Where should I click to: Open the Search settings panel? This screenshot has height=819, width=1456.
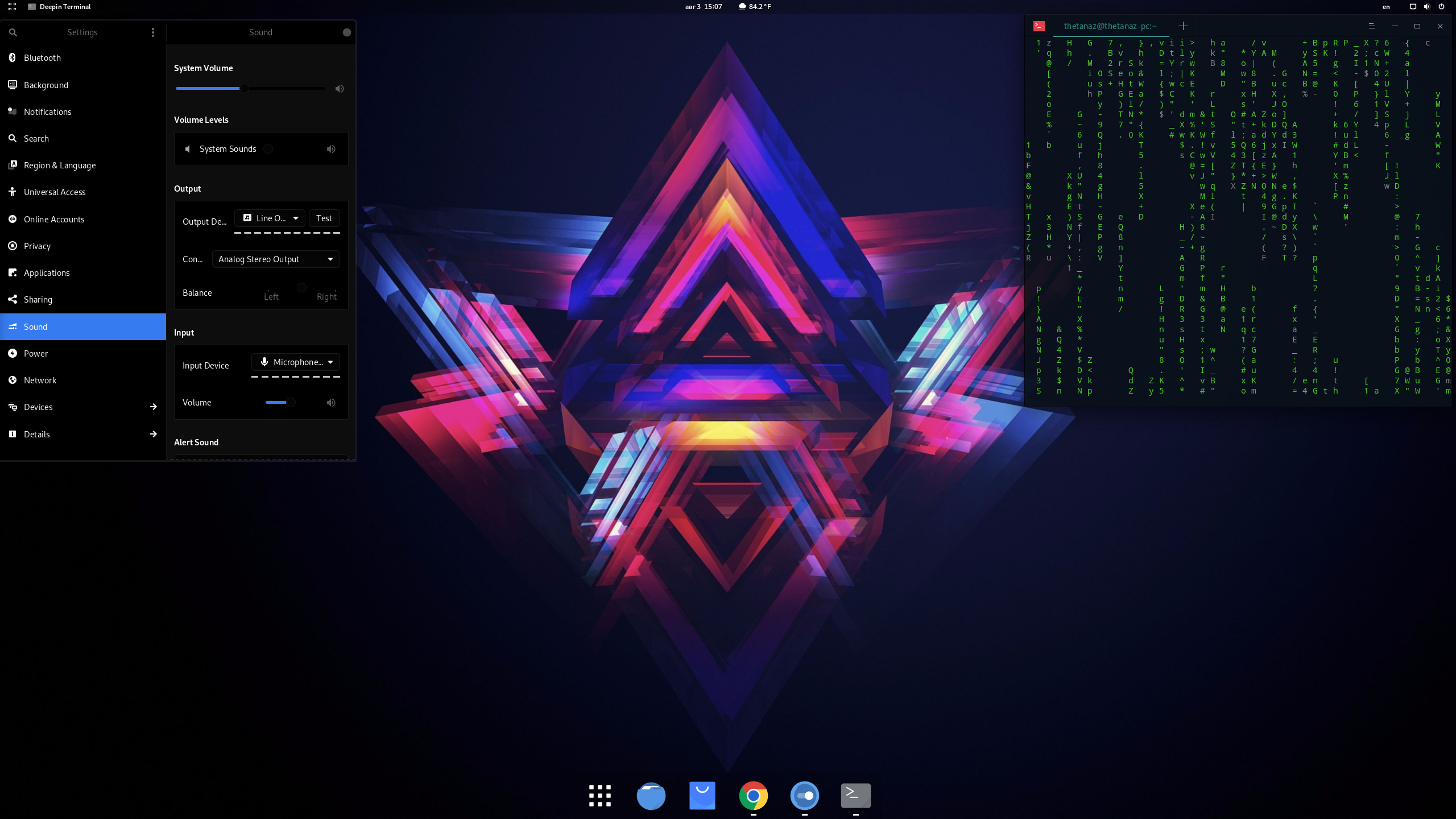(83, 138)
